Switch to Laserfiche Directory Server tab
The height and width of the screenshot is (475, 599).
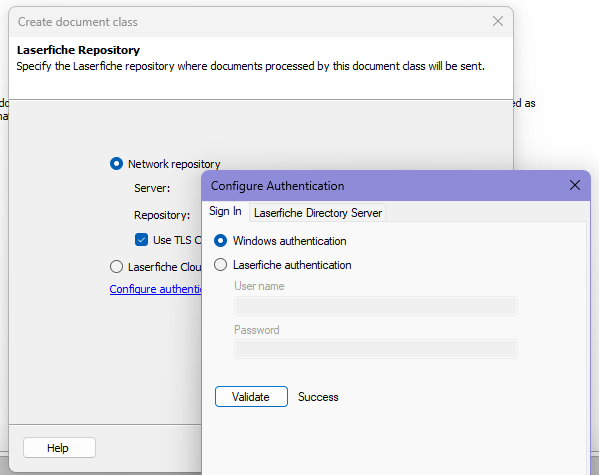tap(317, 212)
